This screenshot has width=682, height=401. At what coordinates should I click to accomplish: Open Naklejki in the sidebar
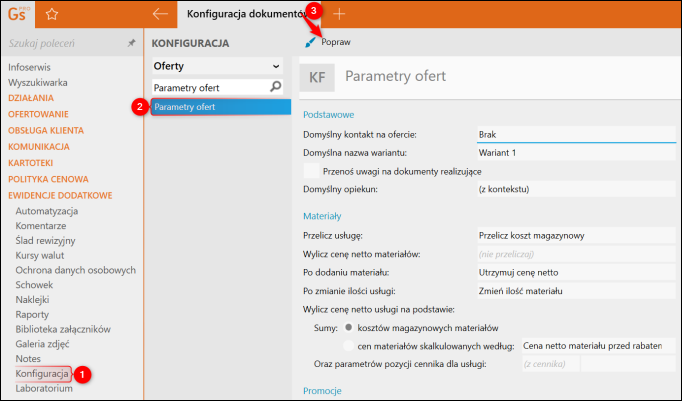coord(32,300)
